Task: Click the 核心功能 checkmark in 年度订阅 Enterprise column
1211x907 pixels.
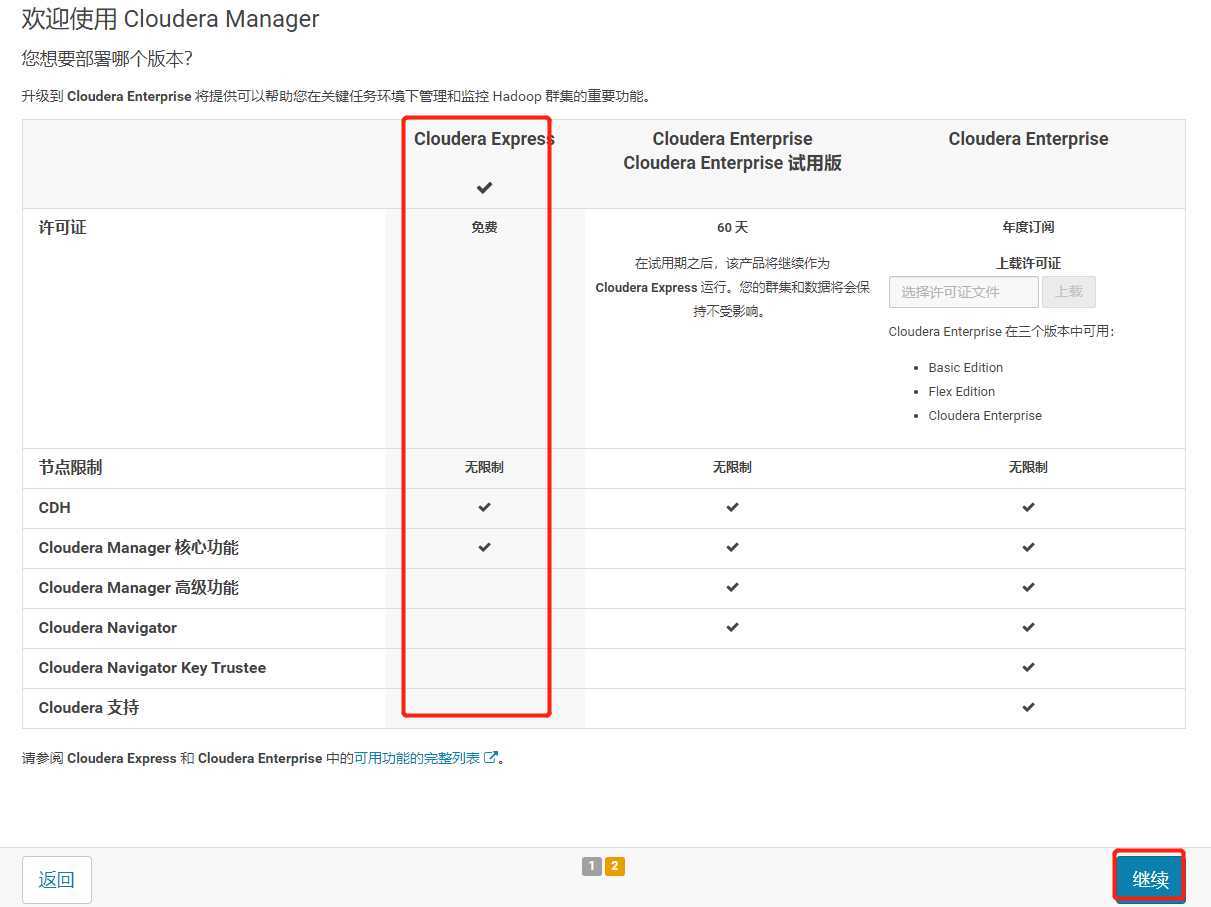Action: pyautogui.click(x=1028, y=547)
